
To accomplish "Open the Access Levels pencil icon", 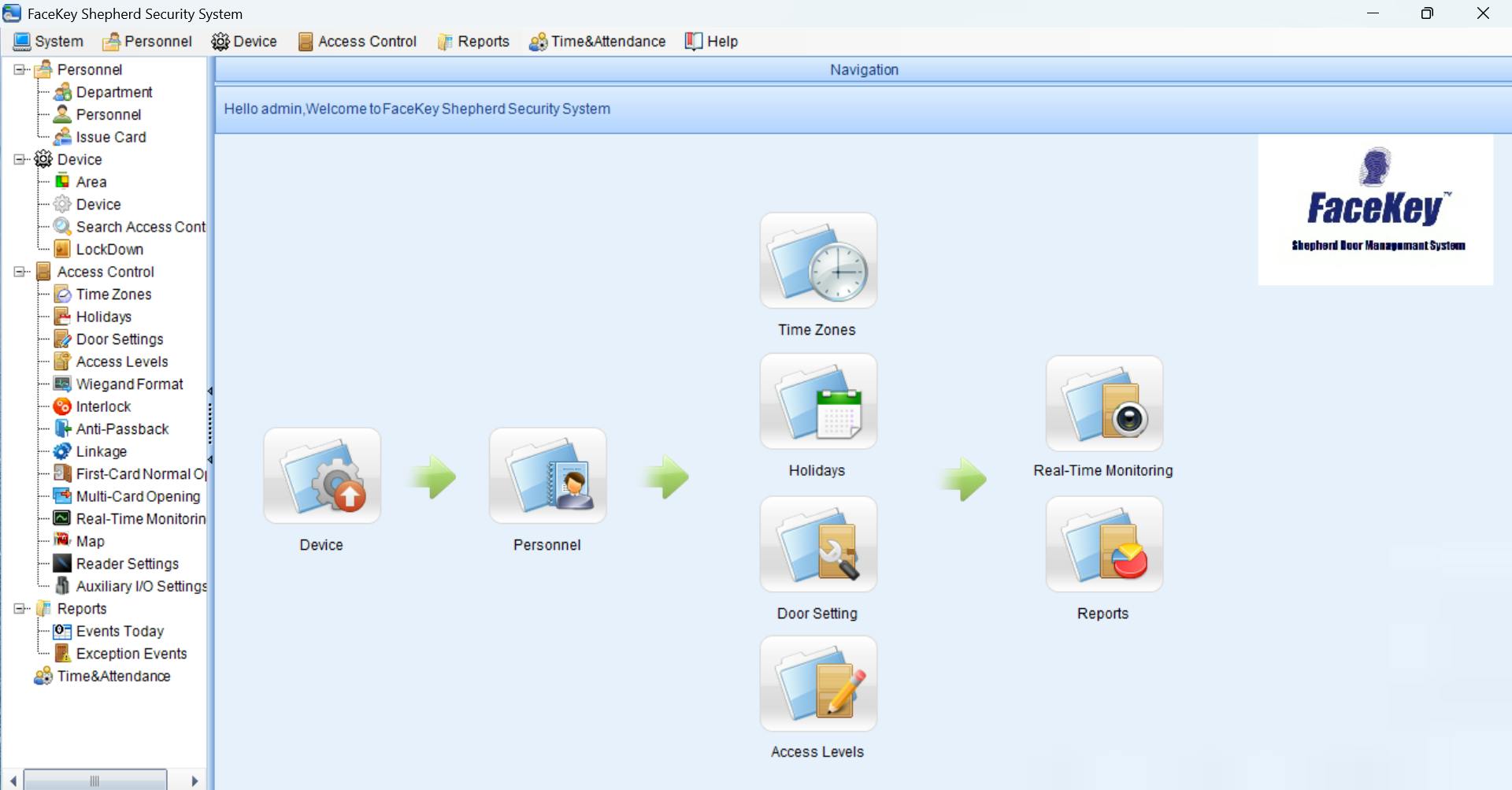I will tap(818, 684).
